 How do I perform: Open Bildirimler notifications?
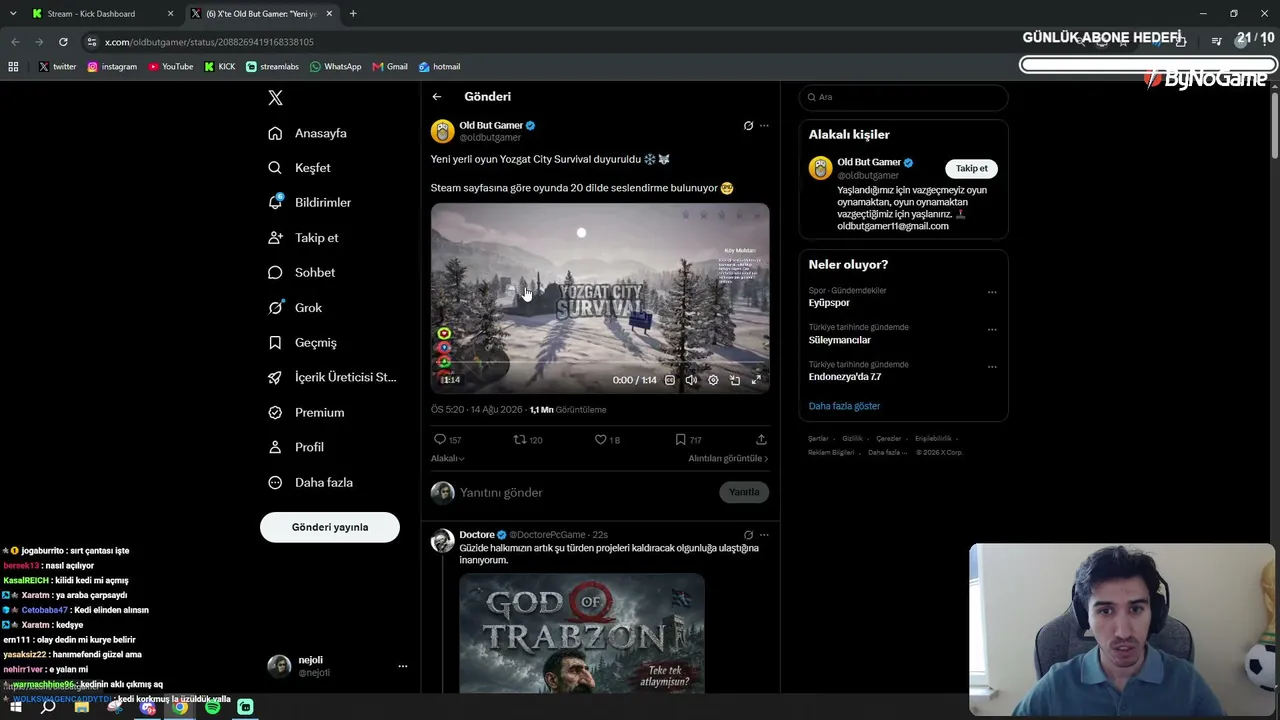coord(310,202)
